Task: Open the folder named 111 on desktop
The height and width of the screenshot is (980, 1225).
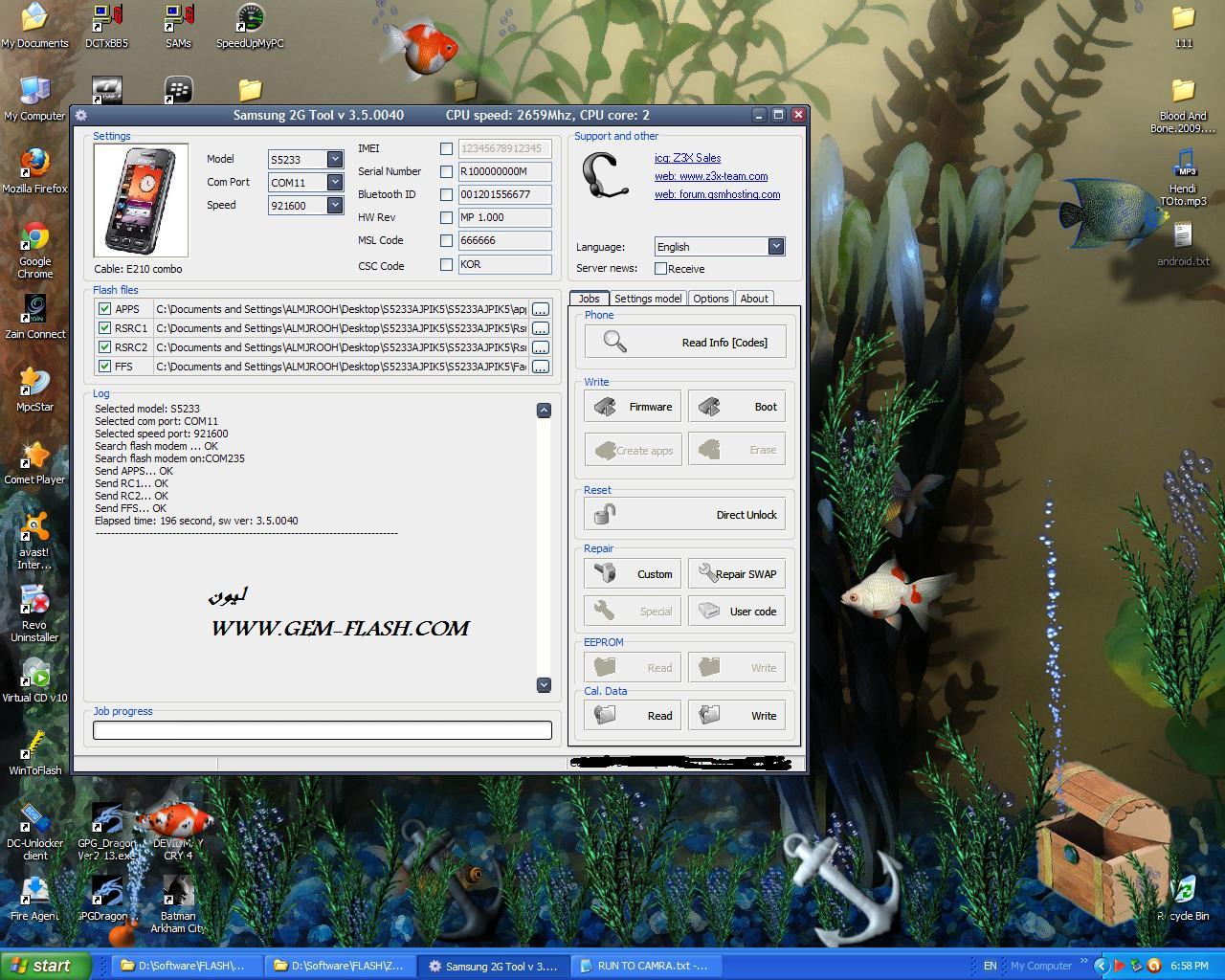Action: [x=1183, y=26]
